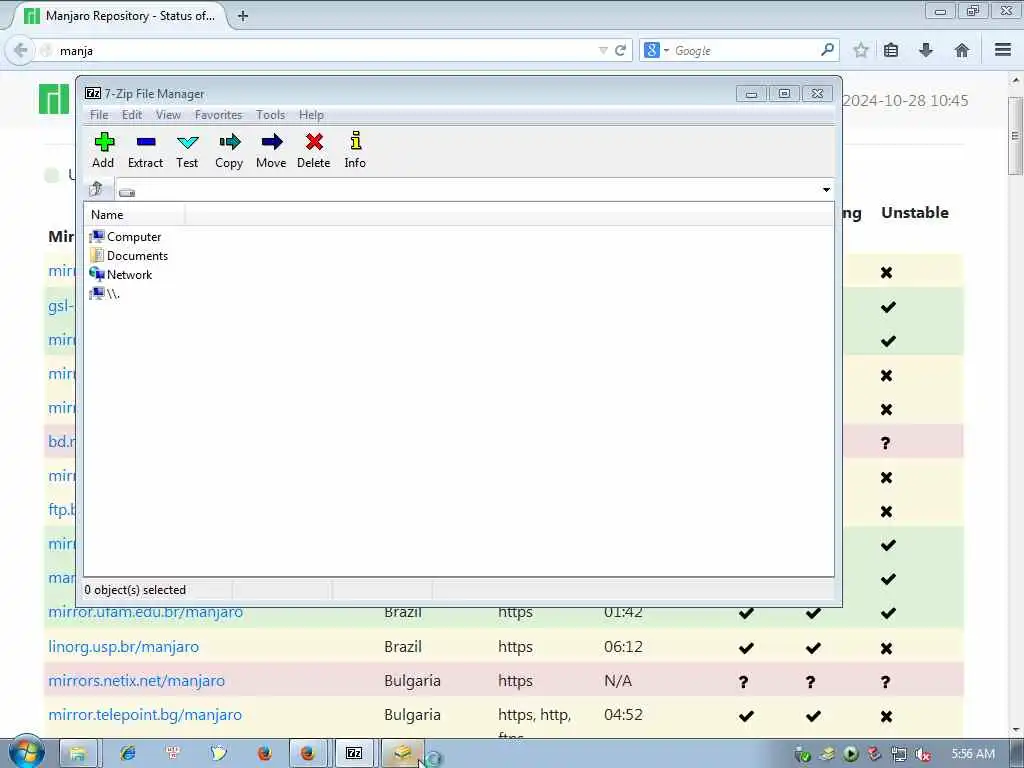Viewport: 1024px width, 768px height.
Task: Click the Add button in the 7-Zip toolbar
Action: coord(103,151)
